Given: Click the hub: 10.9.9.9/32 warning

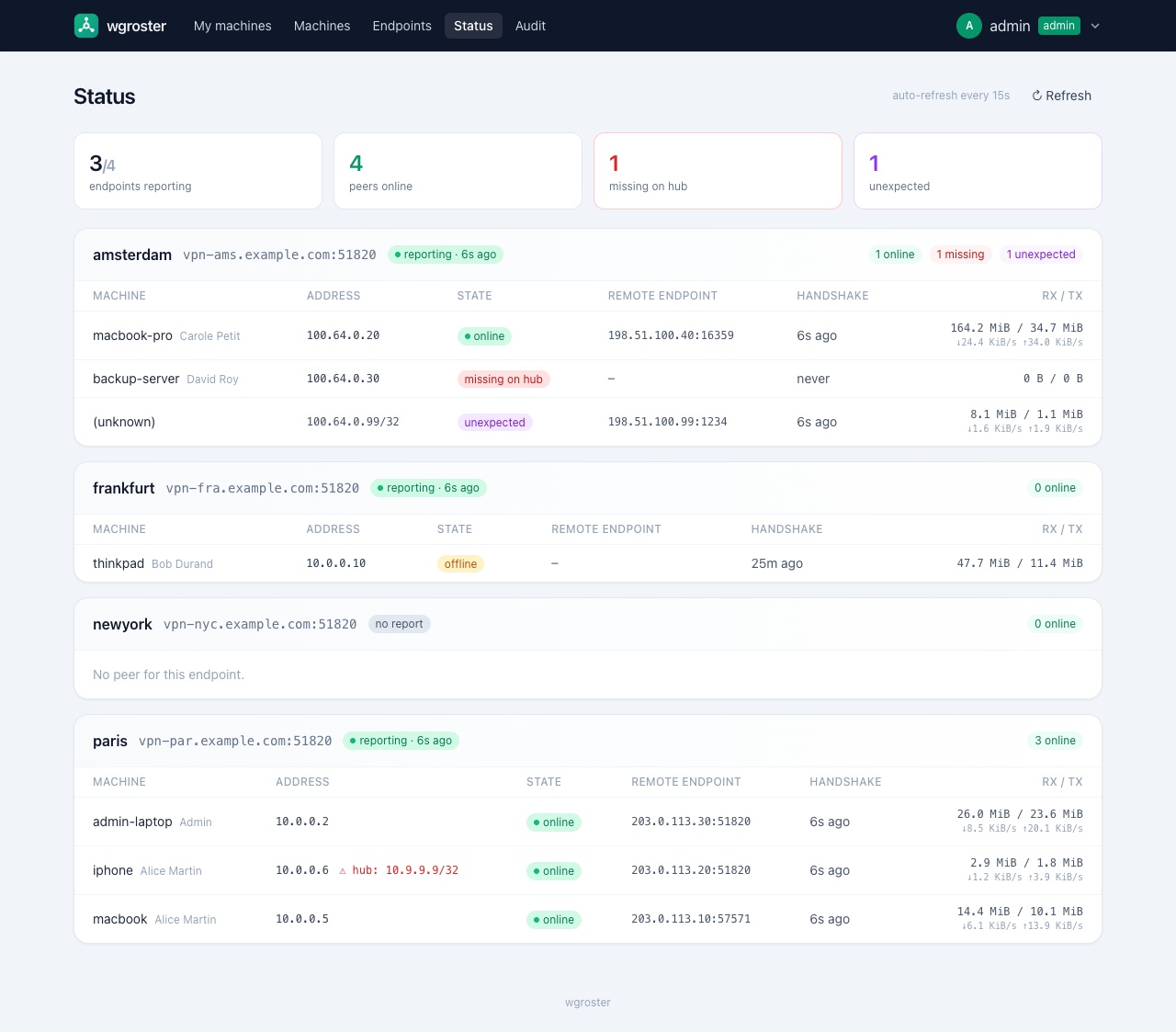Looking at the screenshot, I should [x=399, y=870].
